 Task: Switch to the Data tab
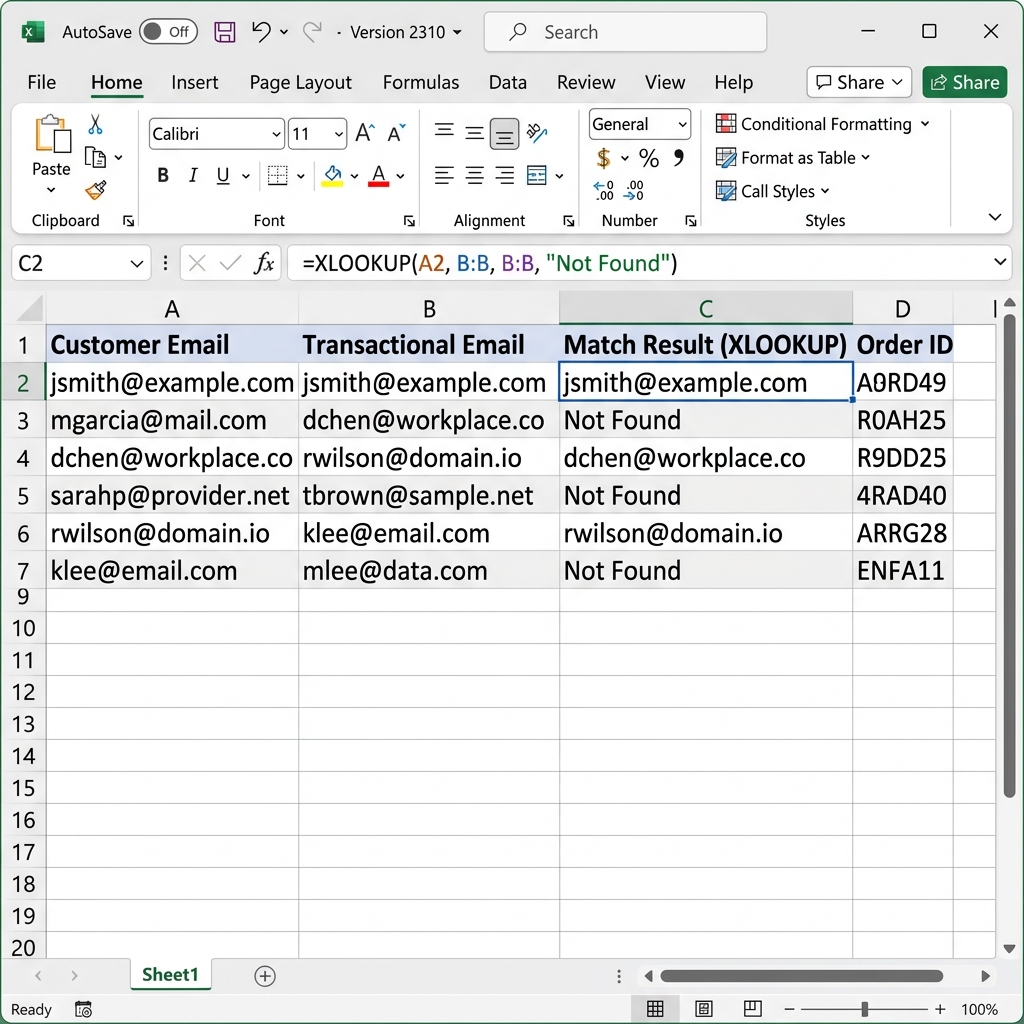[x=507, y=82]
